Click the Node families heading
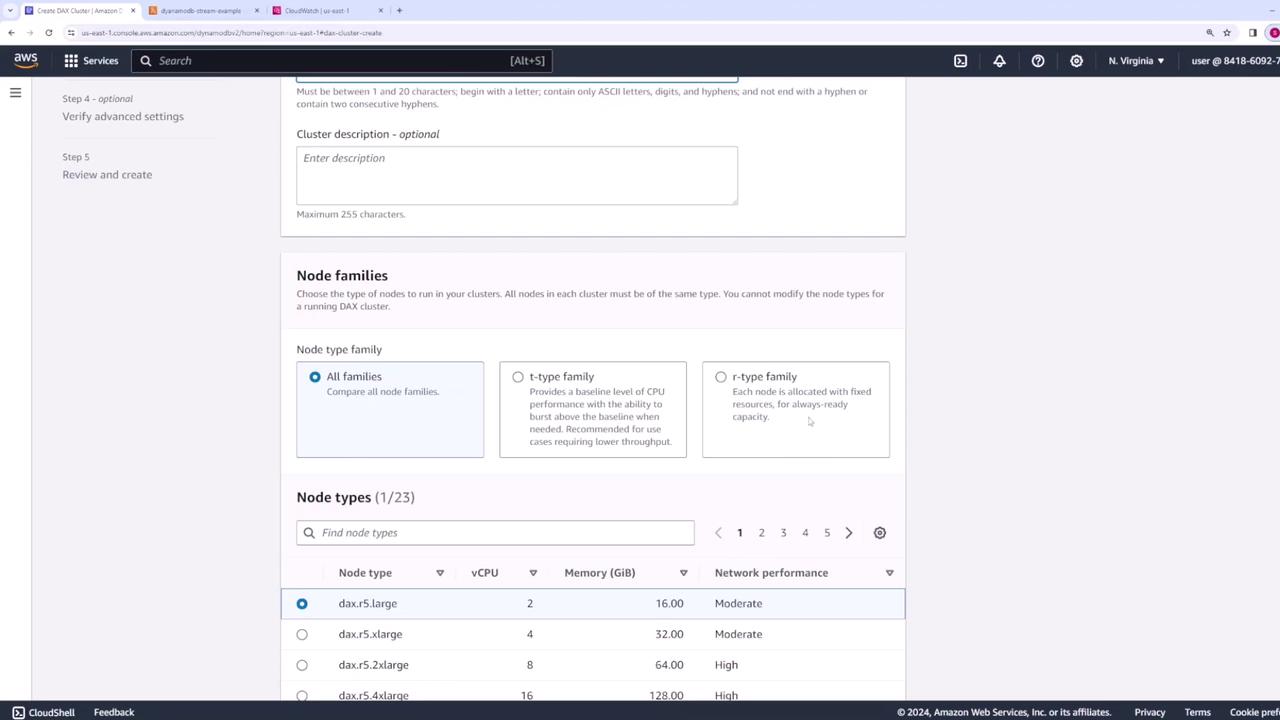 [x=342, y=276]
